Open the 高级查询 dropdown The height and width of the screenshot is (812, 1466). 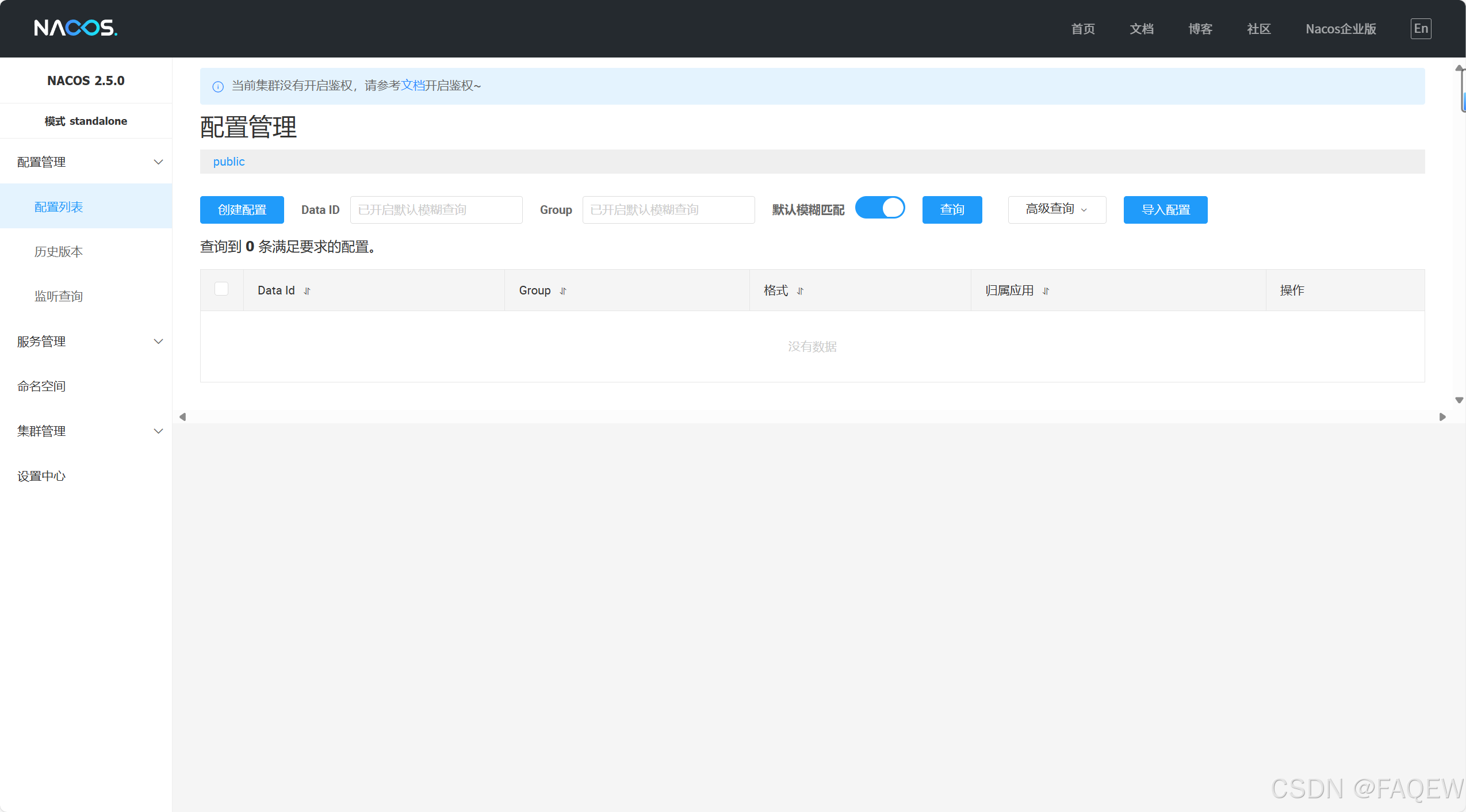pos(1057,209)
